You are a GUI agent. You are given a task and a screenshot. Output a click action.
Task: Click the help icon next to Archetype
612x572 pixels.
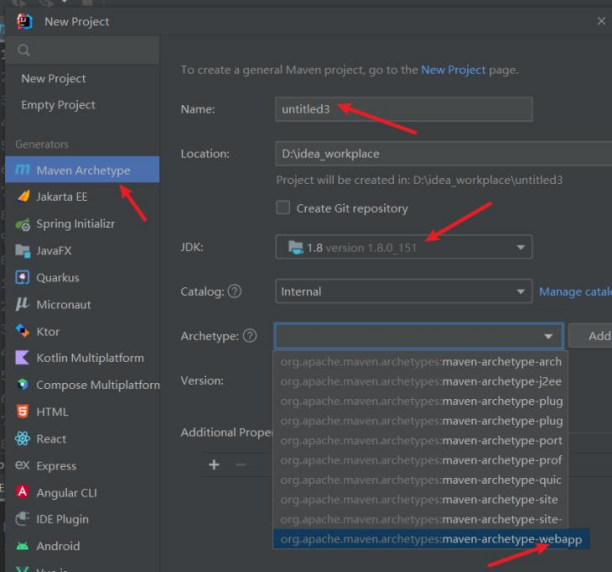[x=250, y=336]
